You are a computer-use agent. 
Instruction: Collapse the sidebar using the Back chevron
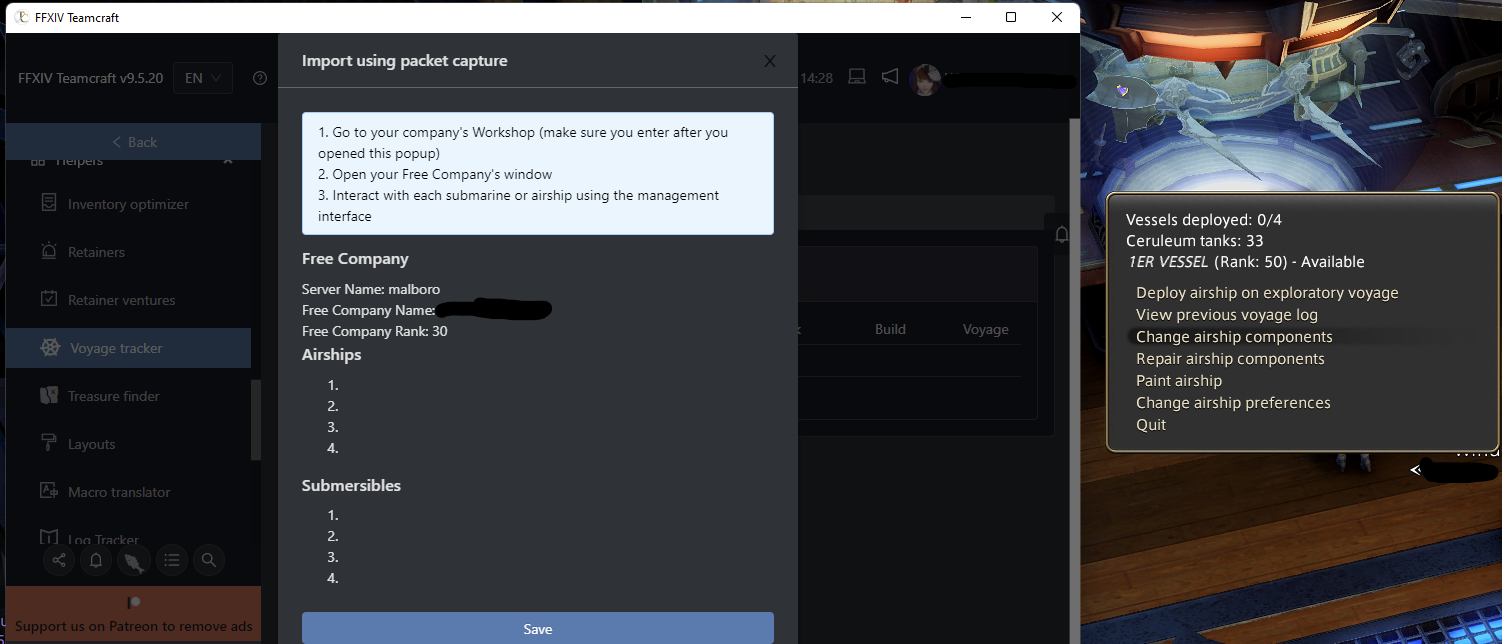pyautogui.click(x=133, y=141)
